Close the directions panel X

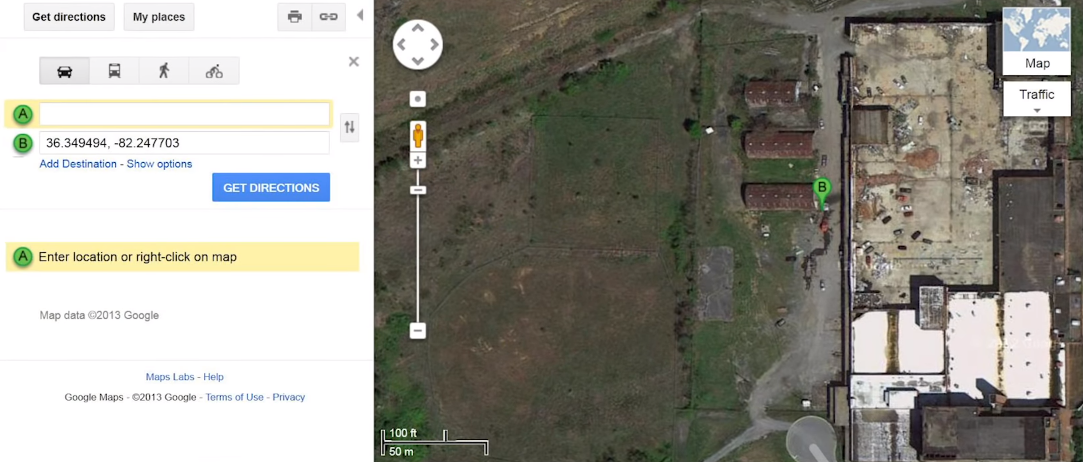coord(354,61)
